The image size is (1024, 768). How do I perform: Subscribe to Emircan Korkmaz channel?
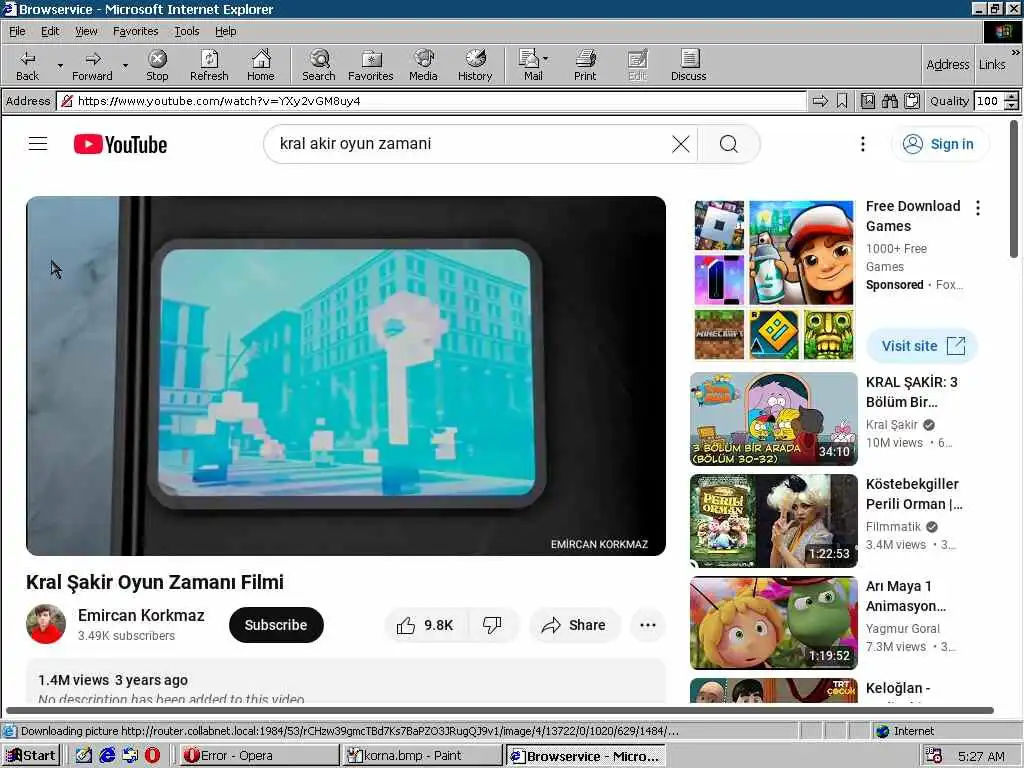point(276,625)
